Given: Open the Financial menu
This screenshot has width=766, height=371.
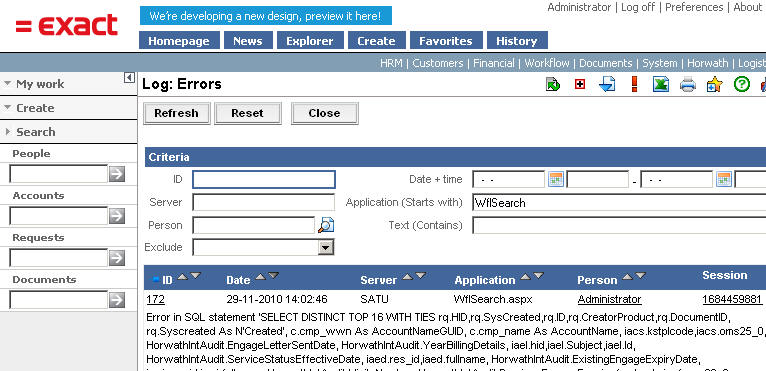Looking at the screenshot, I should pos(493,63).
